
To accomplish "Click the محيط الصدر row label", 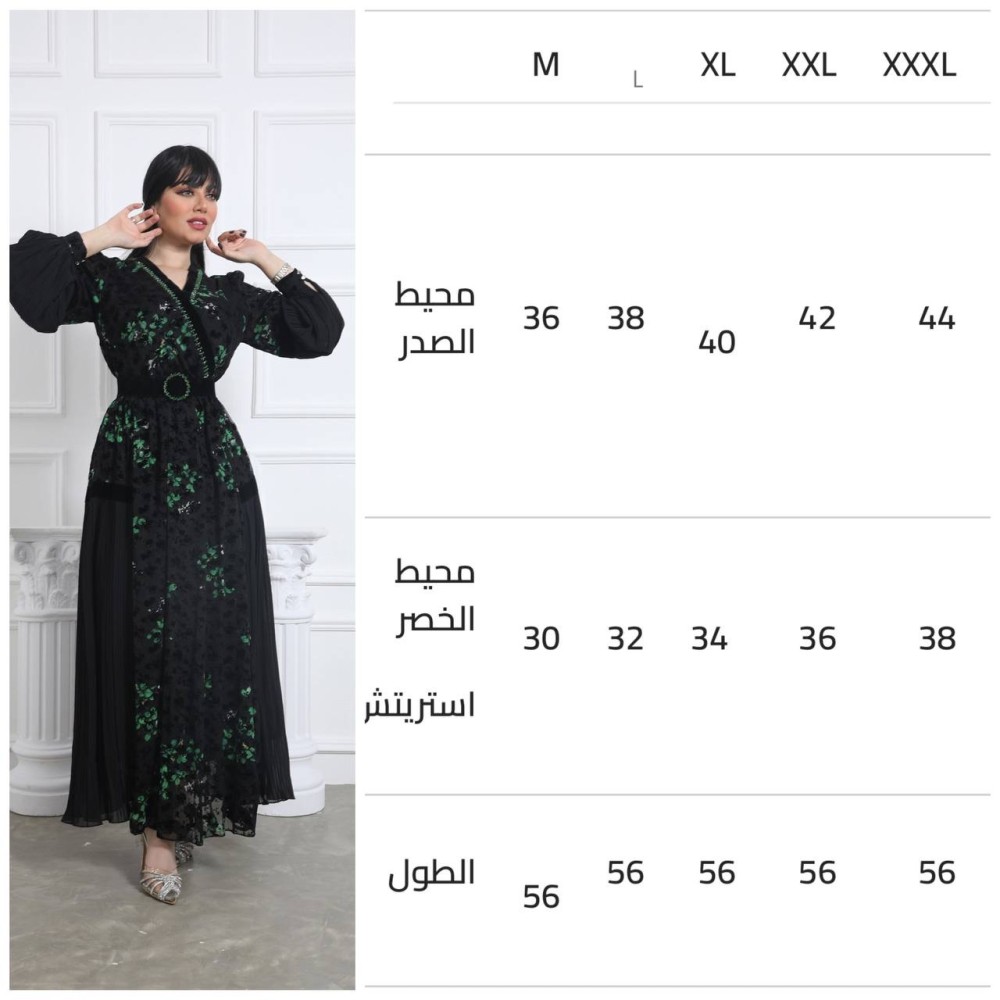I will click(436, 319).
